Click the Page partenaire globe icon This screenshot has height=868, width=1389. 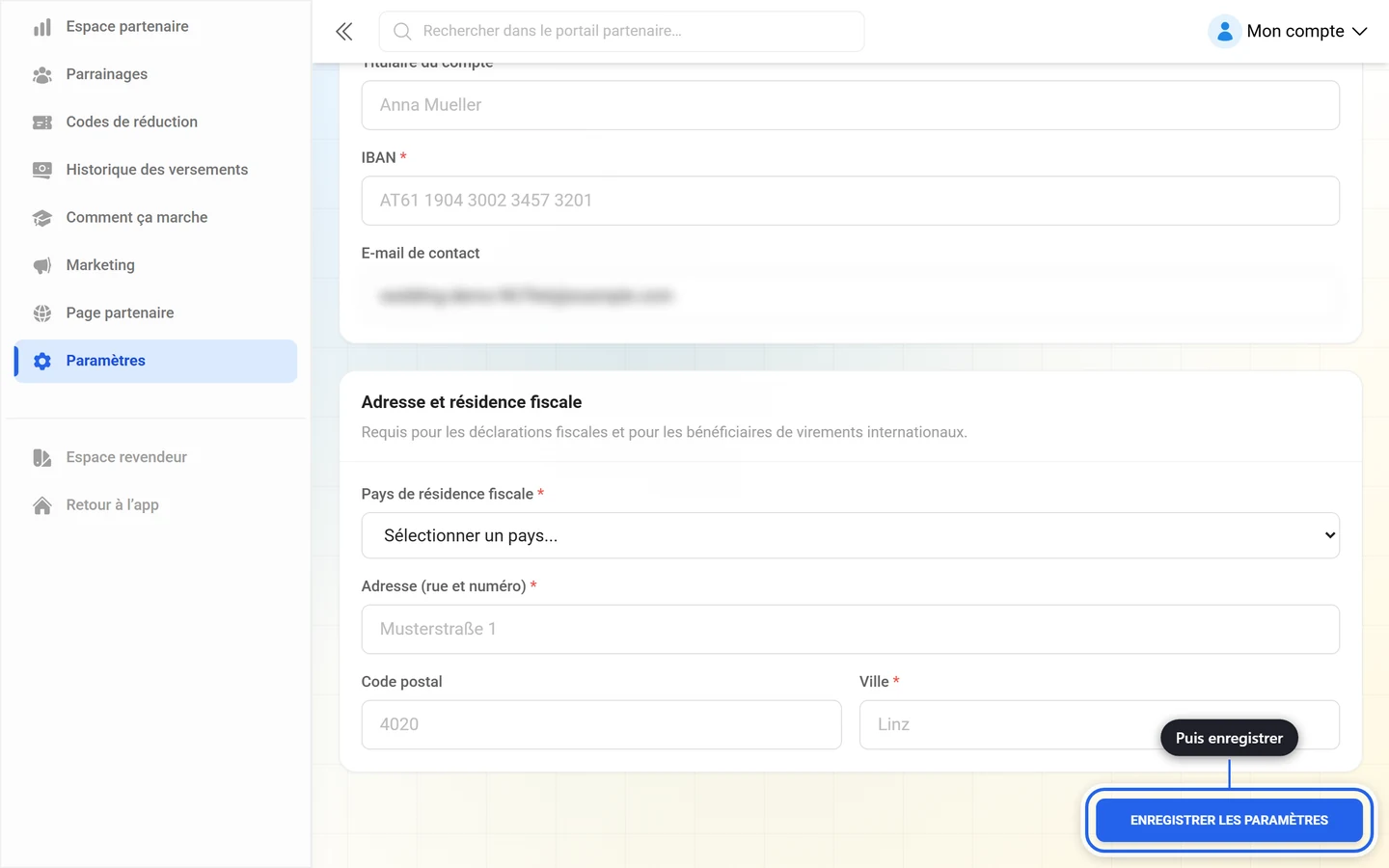click(x=42, y=313)
